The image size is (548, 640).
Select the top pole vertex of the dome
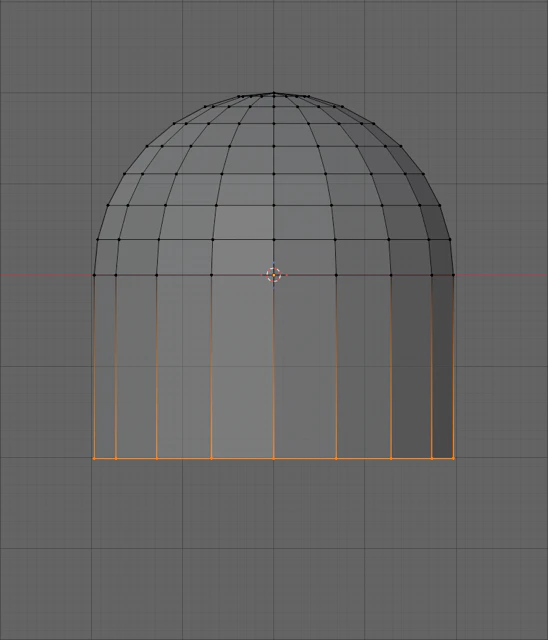pyautogui.click(x=274, y=93)
